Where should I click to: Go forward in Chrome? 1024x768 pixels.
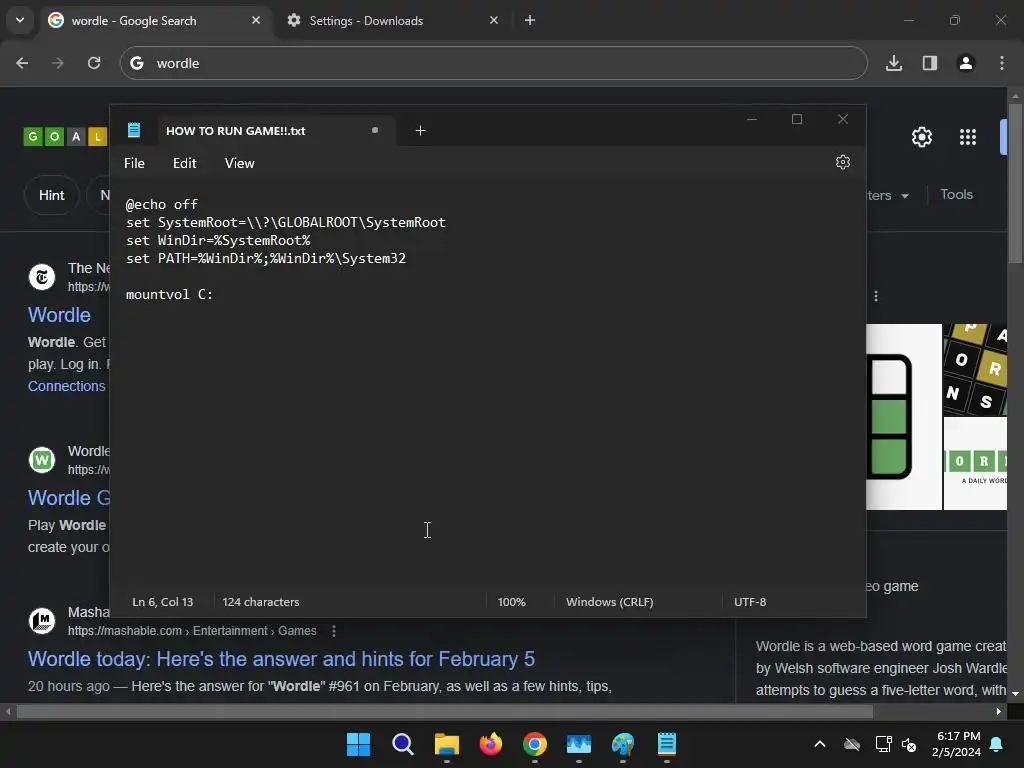tap(58, 63)
